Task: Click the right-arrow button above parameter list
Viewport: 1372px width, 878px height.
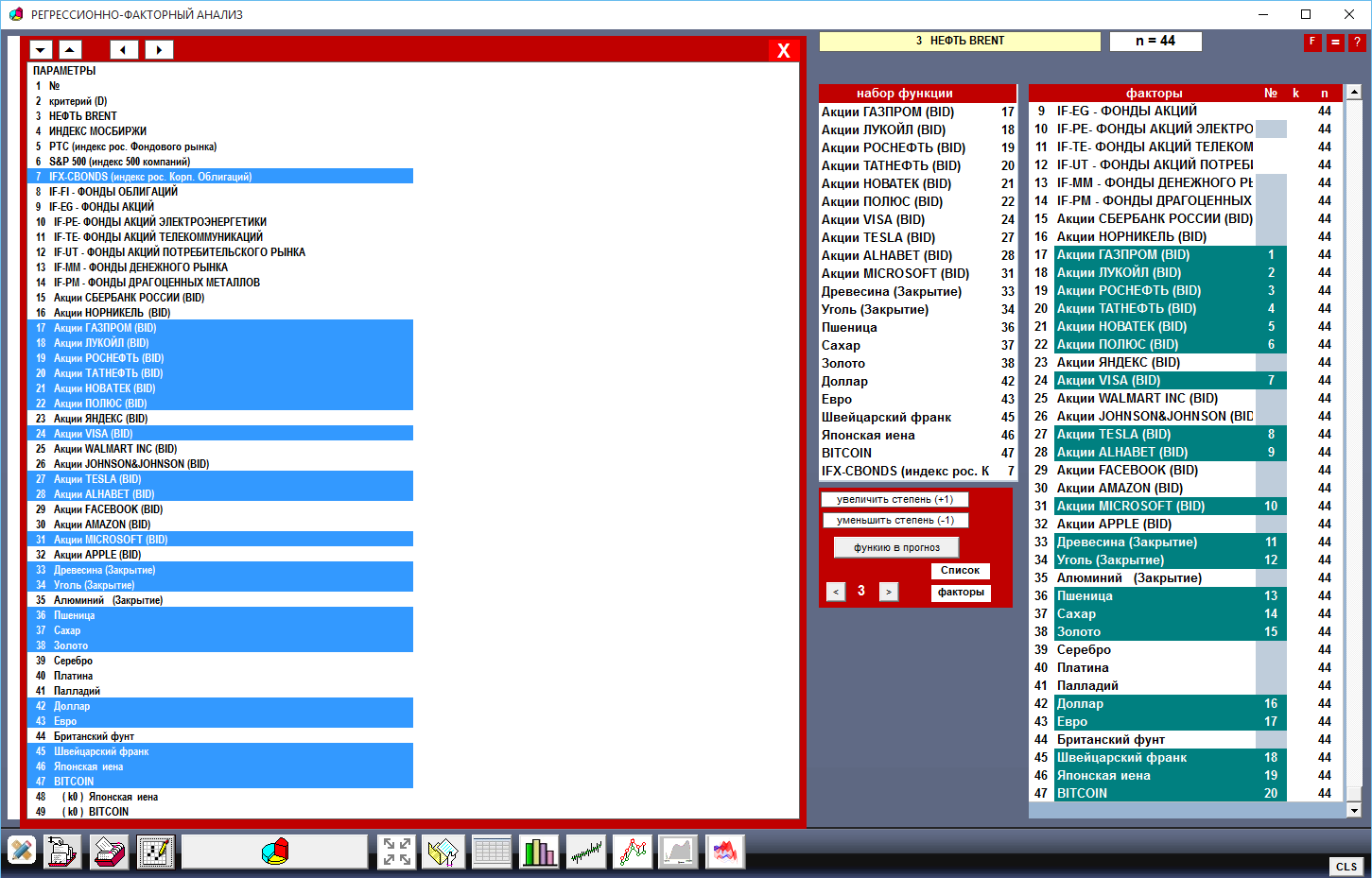Action: [x=159, y=50]
